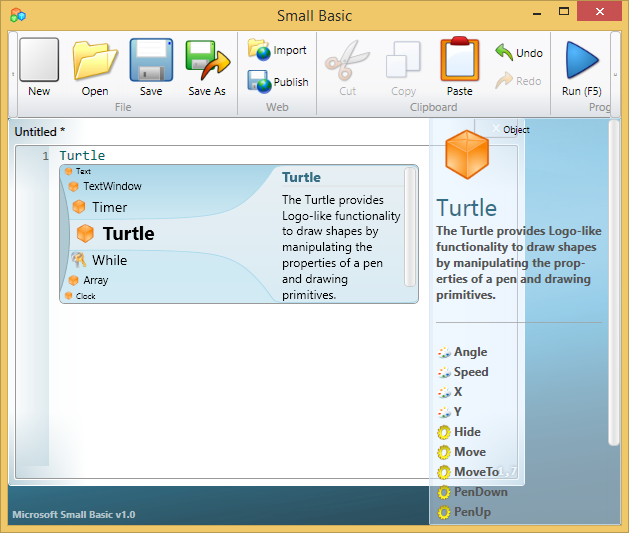629x533 pixels.
Task: Click the Untitled * document title
Action: (40, 132)
